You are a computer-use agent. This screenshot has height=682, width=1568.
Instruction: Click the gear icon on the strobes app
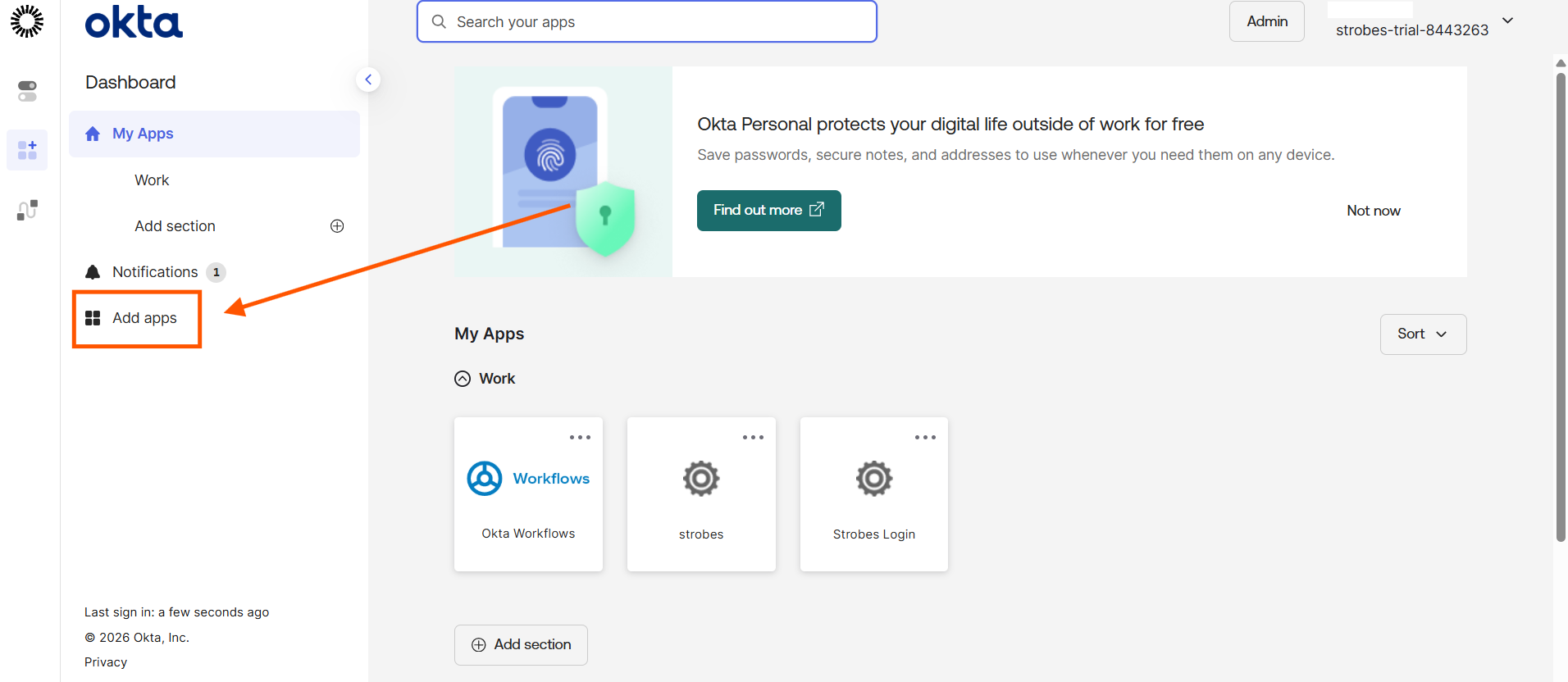point(701,479)
